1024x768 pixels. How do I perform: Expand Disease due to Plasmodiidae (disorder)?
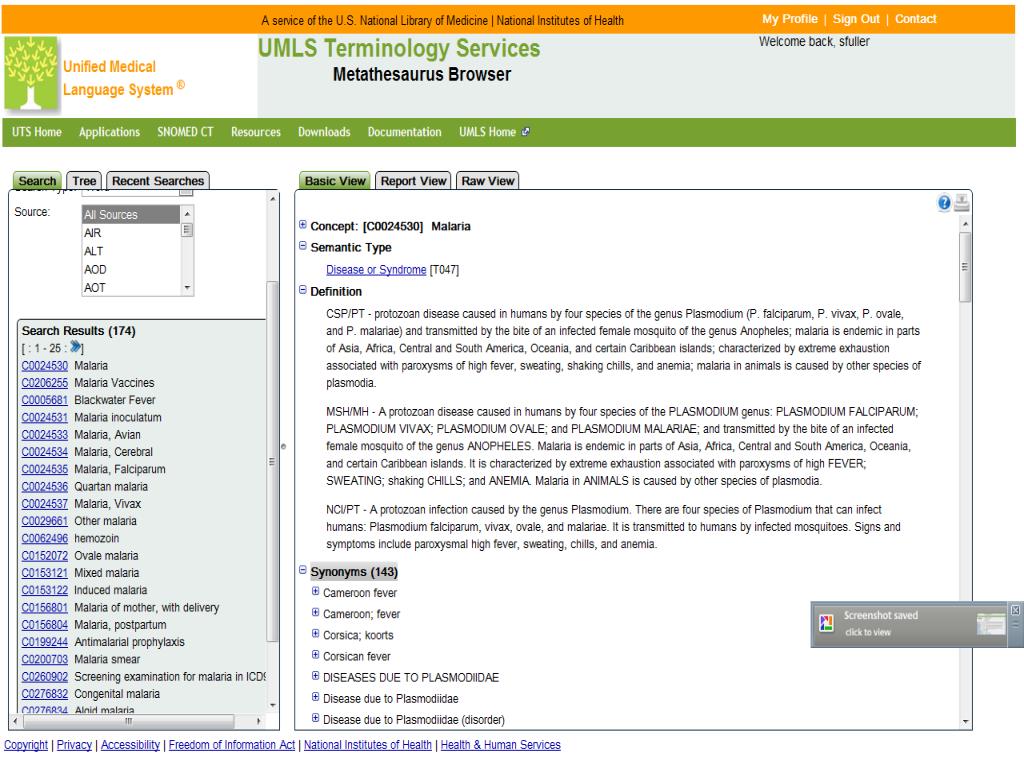(x=315, y=718)
